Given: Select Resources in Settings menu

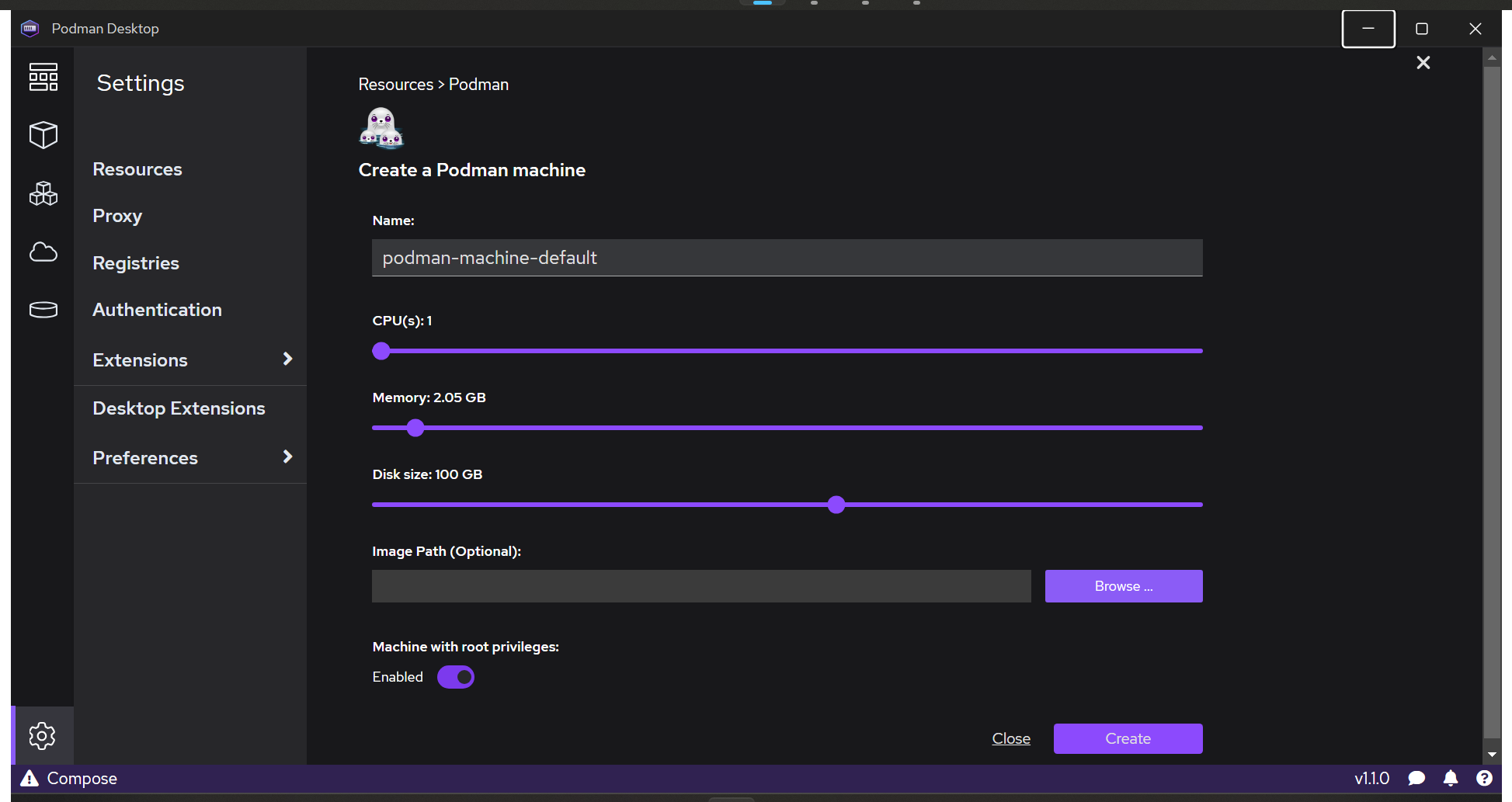Looking at the screenshot, I should pyautogui.click(x=137, y=169).
